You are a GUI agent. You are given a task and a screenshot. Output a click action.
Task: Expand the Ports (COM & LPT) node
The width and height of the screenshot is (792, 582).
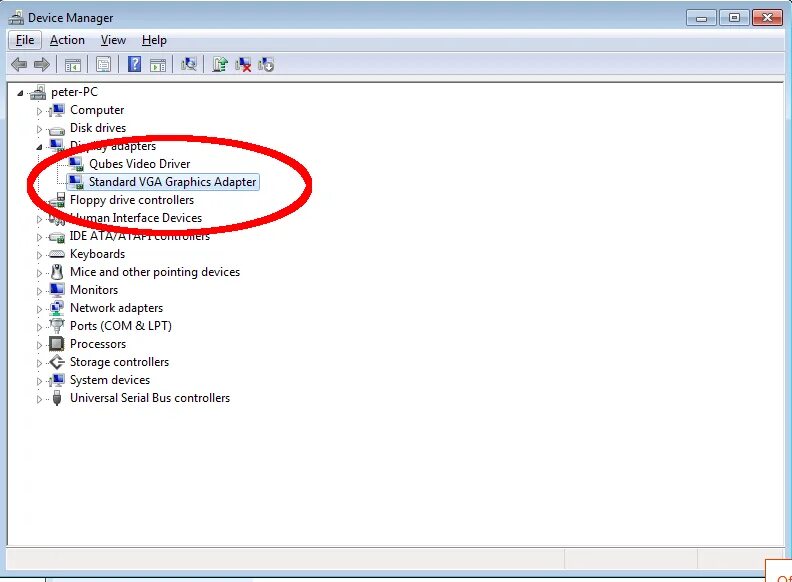click(39, 327)
